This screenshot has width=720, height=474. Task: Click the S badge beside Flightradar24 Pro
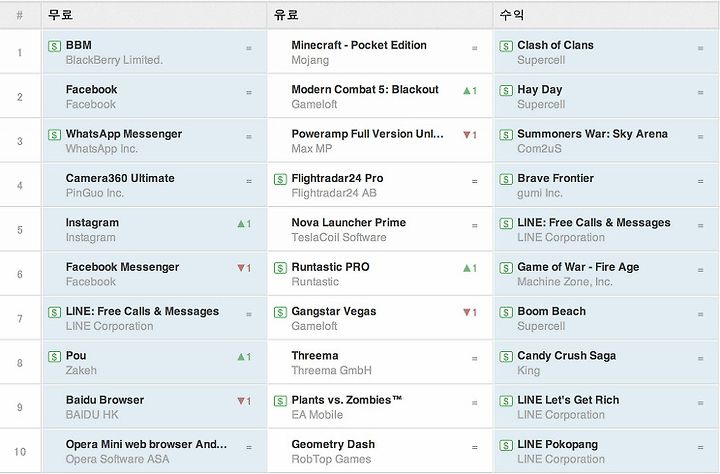[x=280, y=179]
